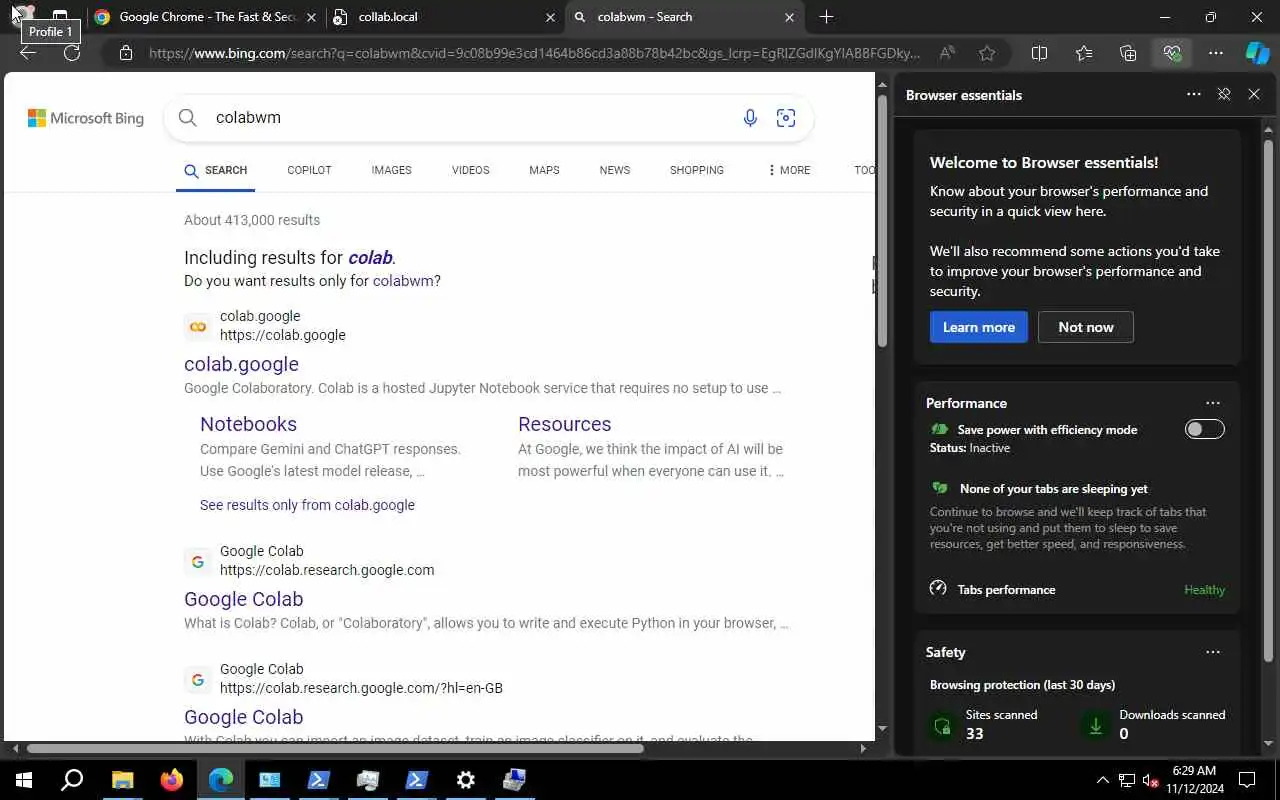Screen dimensions: 1280x800
Task: Open Read aloud icon in address bar
Action: [x=945, y=53]
